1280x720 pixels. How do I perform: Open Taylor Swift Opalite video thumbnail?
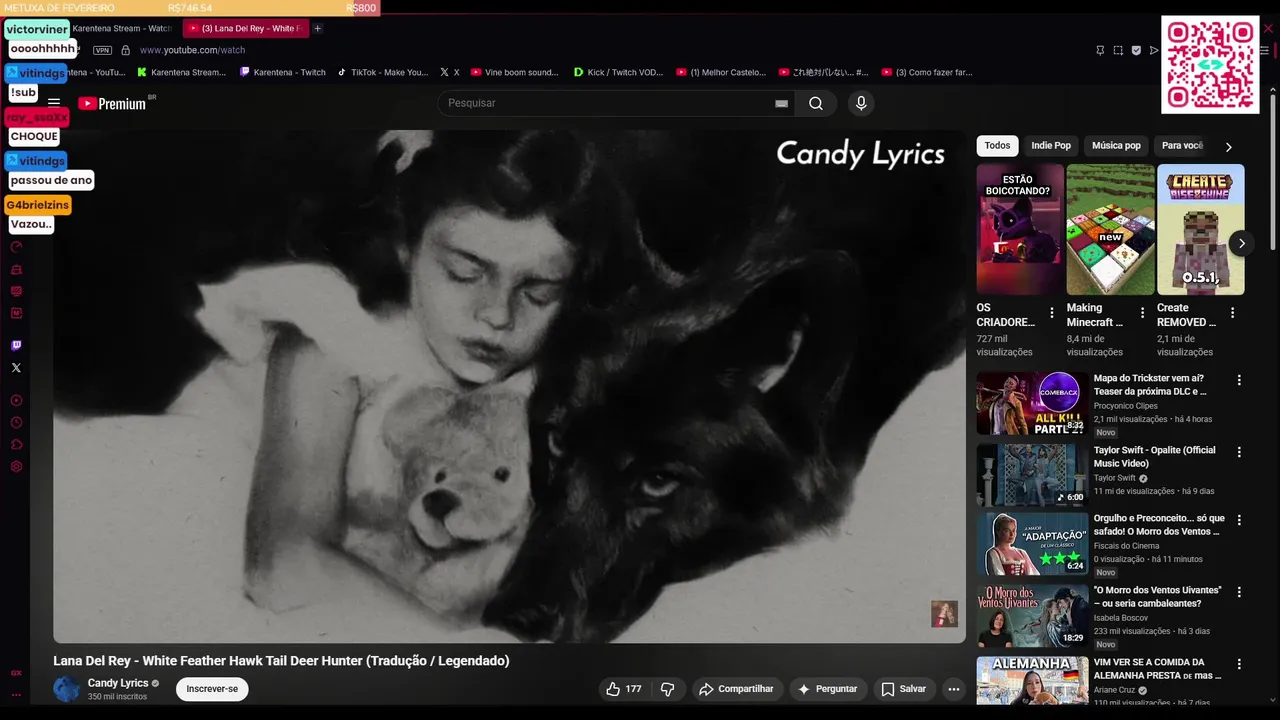(1032, 475)
